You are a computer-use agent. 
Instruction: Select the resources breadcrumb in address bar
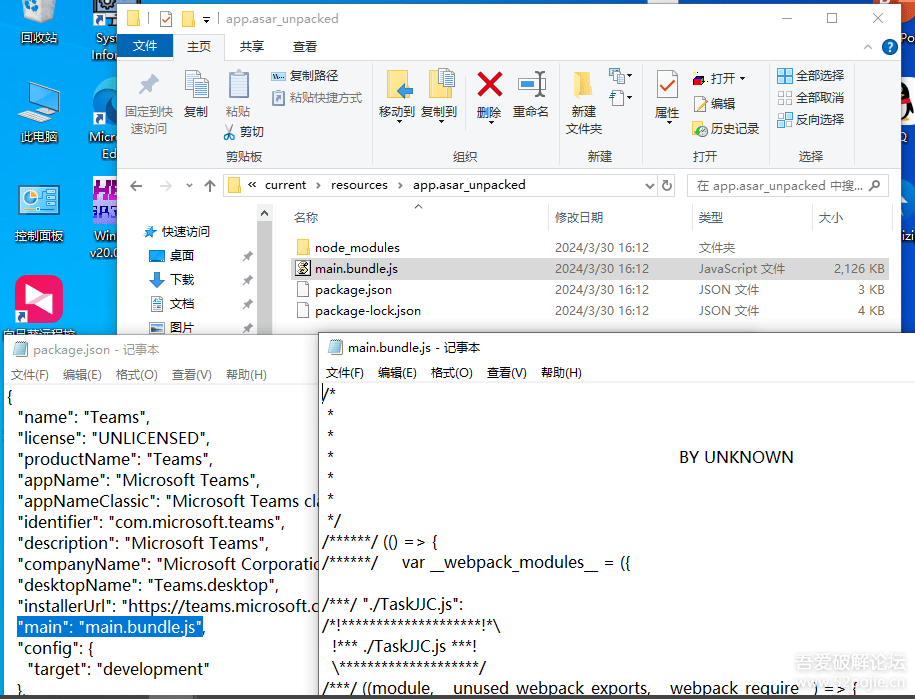click(359, 185)
